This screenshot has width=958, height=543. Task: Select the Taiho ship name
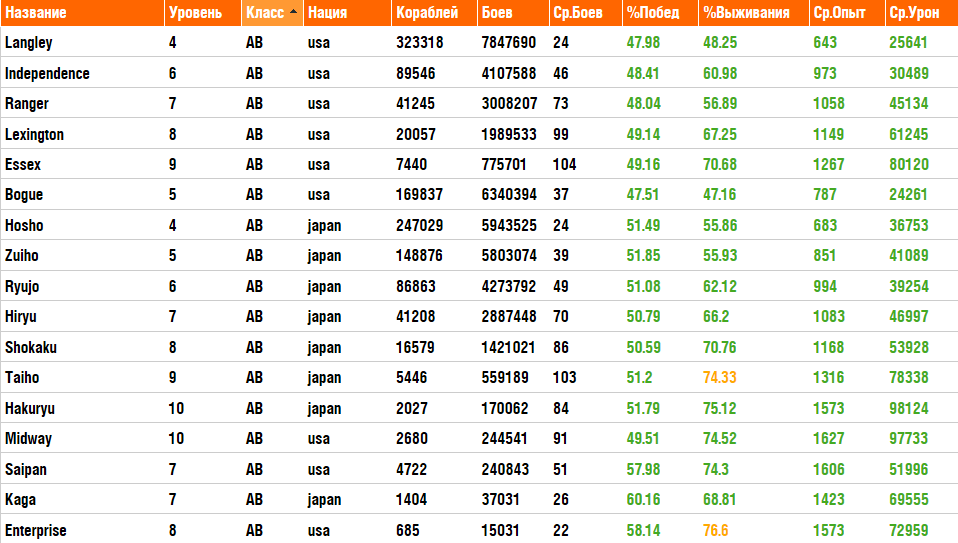[22, 377]
